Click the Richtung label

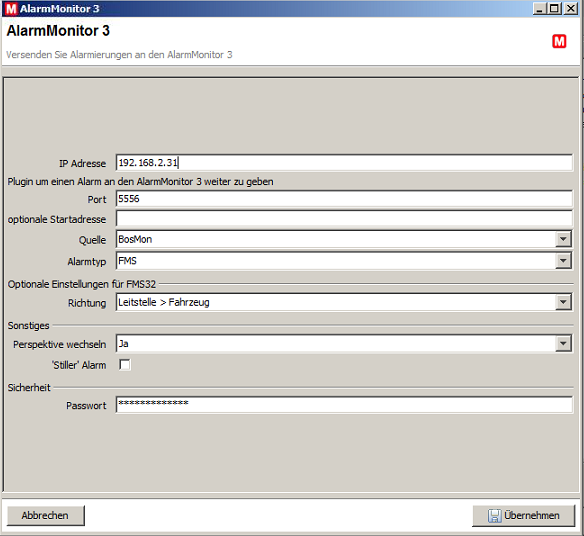pos(87,303)
